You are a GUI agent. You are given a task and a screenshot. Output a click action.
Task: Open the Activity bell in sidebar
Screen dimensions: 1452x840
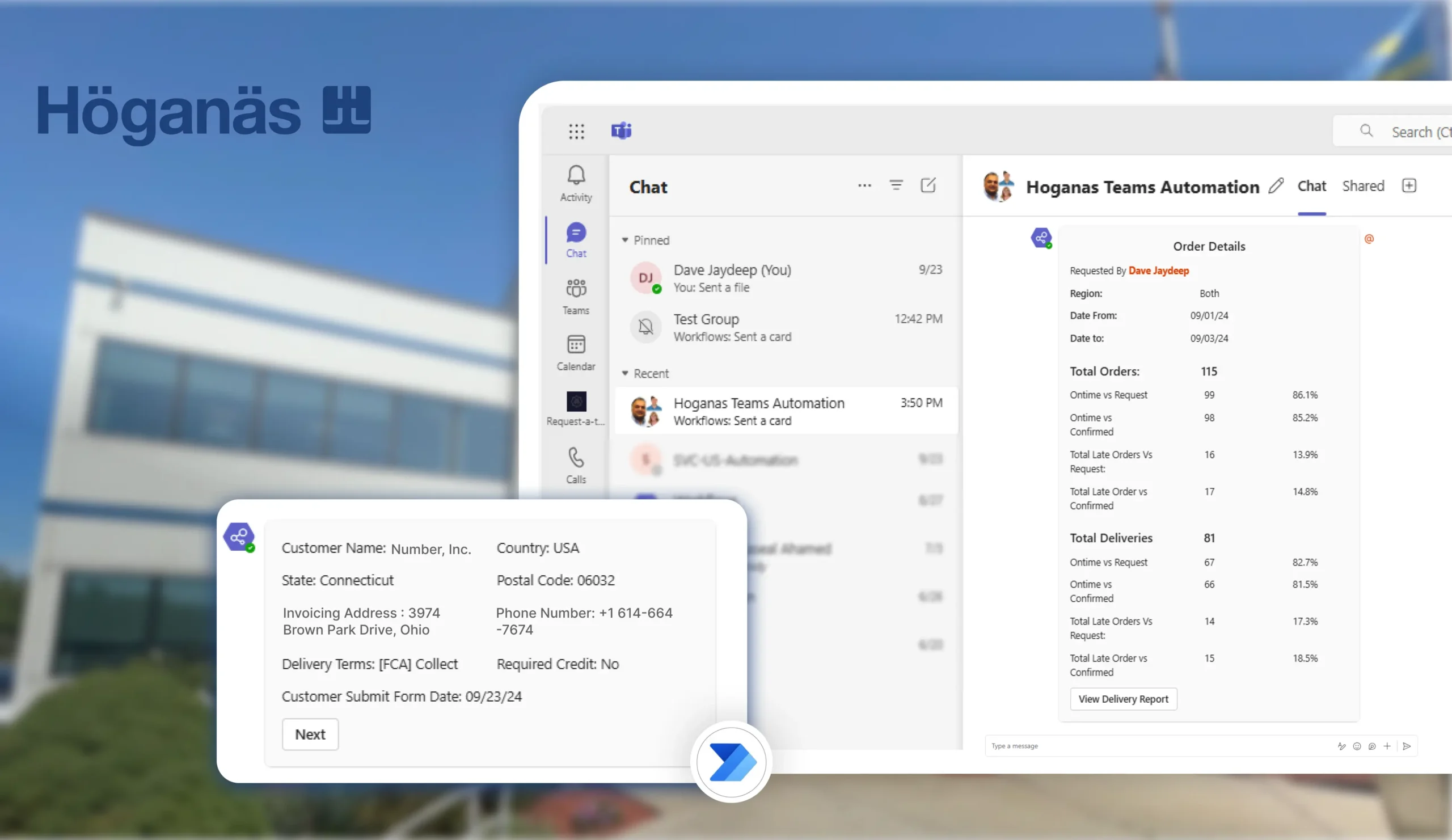click(576, 183)
